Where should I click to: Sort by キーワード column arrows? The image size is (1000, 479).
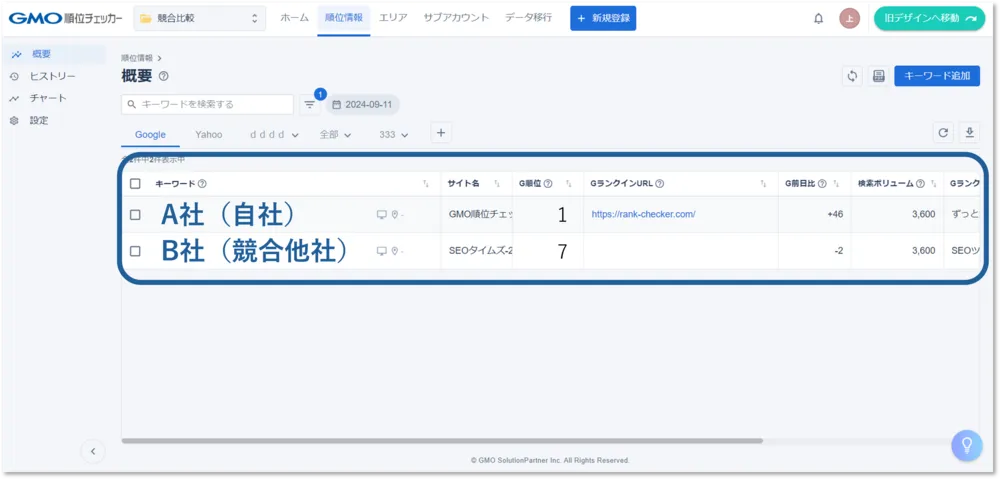coord(425,184)
